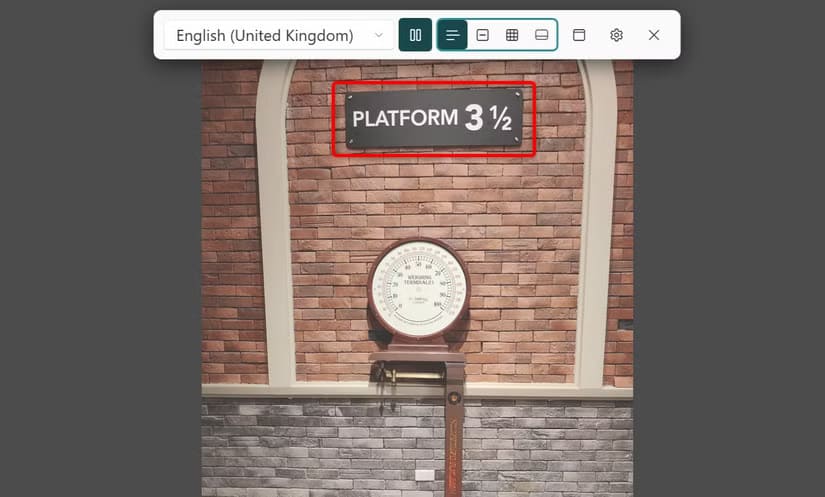
Task: Click the vertical red scale pole
Action: tap(454, 440)
